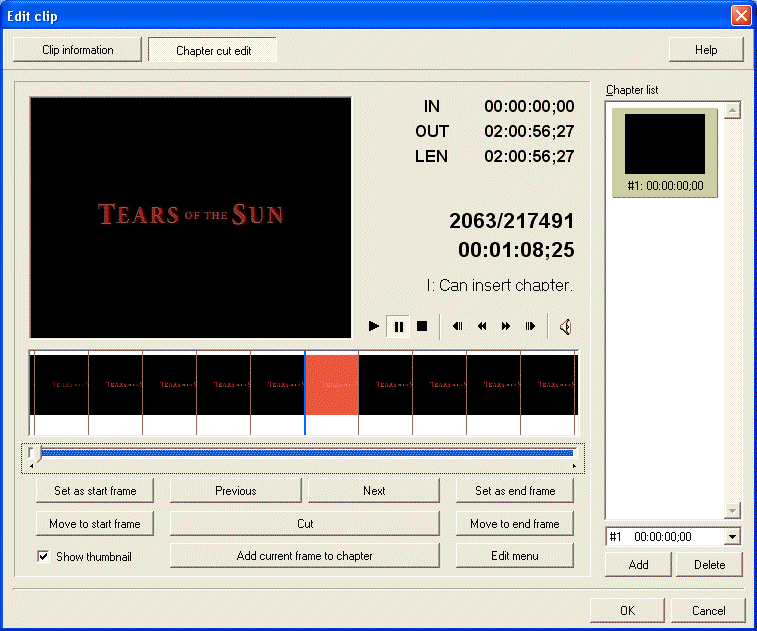Viewport: 757px width, 631px height.
Task: Click the IN timecode 00:00:00;00
Action: tap(529, 106)
